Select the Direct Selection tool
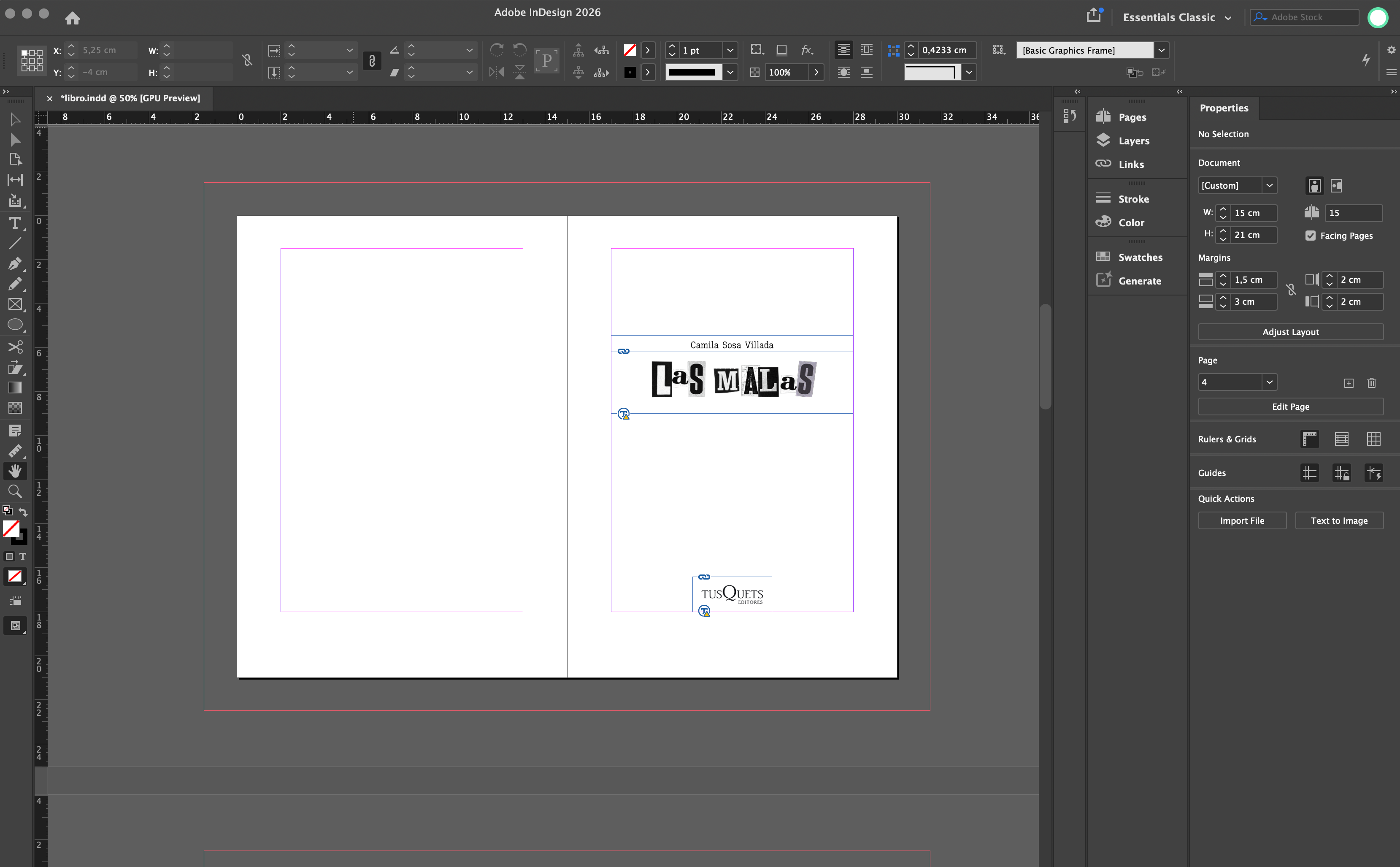The height and width of the screenshot is (867, 1400). (x=15, y=140)
